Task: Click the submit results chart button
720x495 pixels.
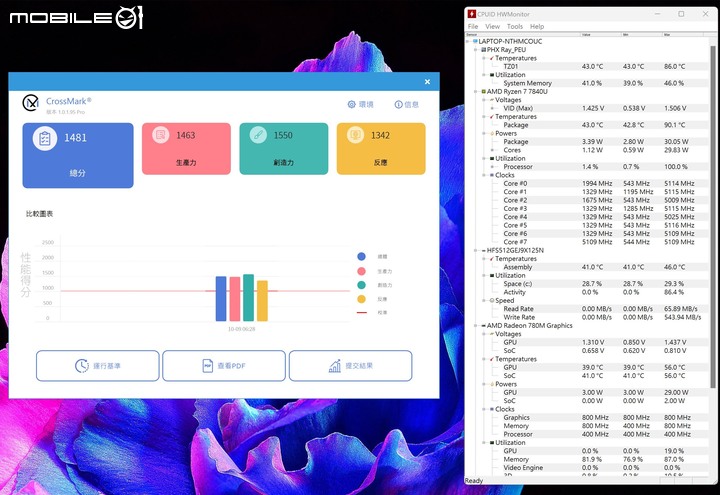Action: tap(350, 366)
